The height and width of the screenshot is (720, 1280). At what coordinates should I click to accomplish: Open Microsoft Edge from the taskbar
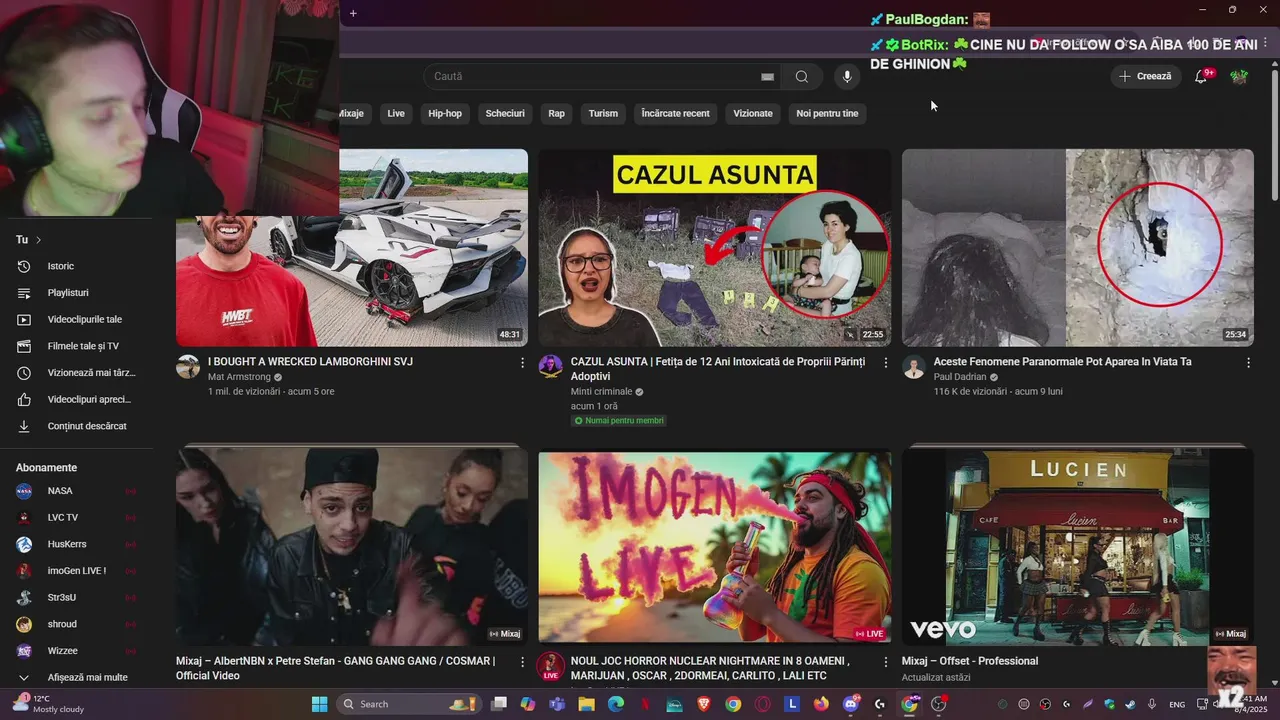coord(616,704)
